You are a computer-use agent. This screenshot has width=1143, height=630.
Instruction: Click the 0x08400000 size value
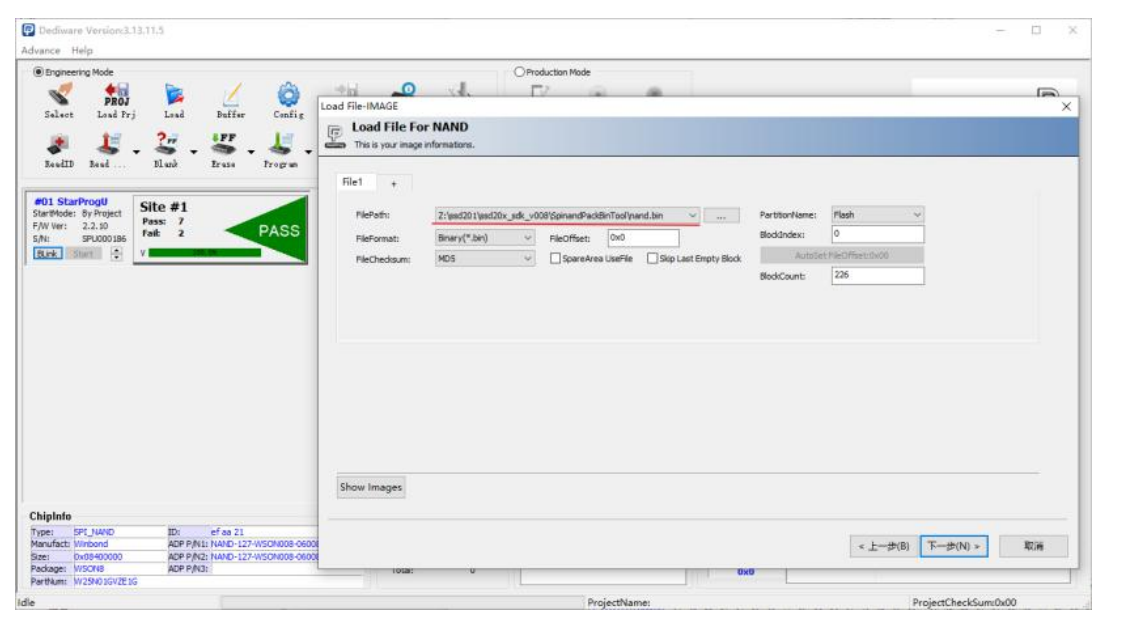tap(98, 556)
